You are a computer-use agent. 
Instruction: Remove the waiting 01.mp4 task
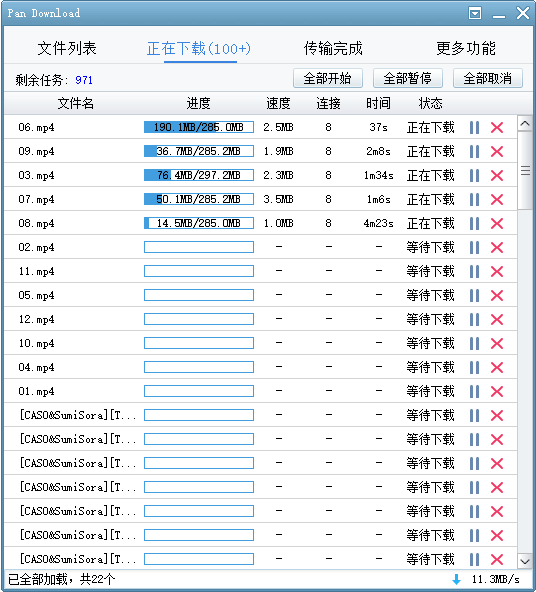[497, 392]
